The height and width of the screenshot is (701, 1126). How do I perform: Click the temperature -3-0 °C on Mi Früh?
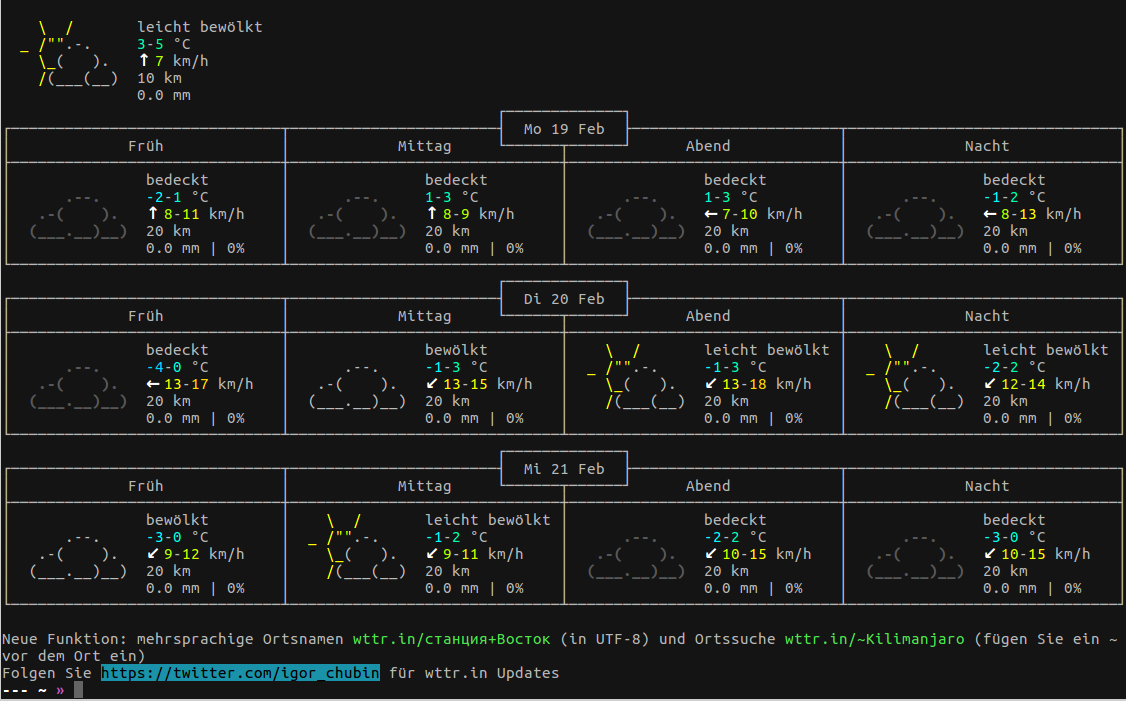(177, 537)
